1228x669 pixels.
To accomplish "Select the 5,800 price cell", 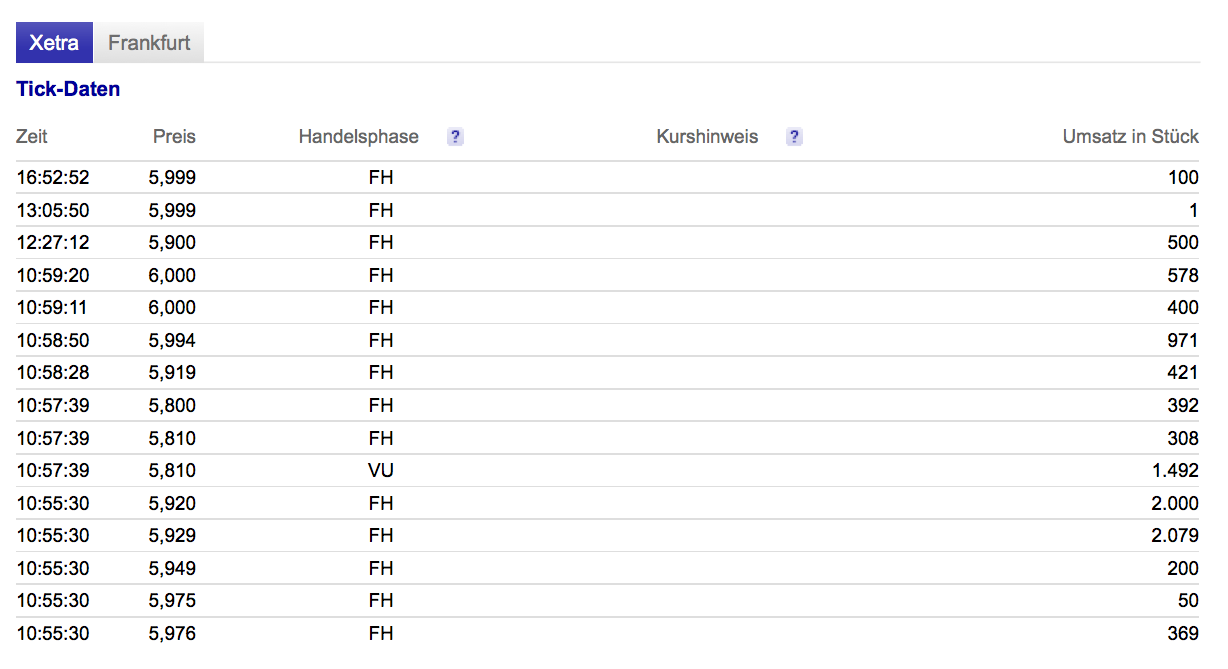I will pyautogui.click(x=172, y=405).
